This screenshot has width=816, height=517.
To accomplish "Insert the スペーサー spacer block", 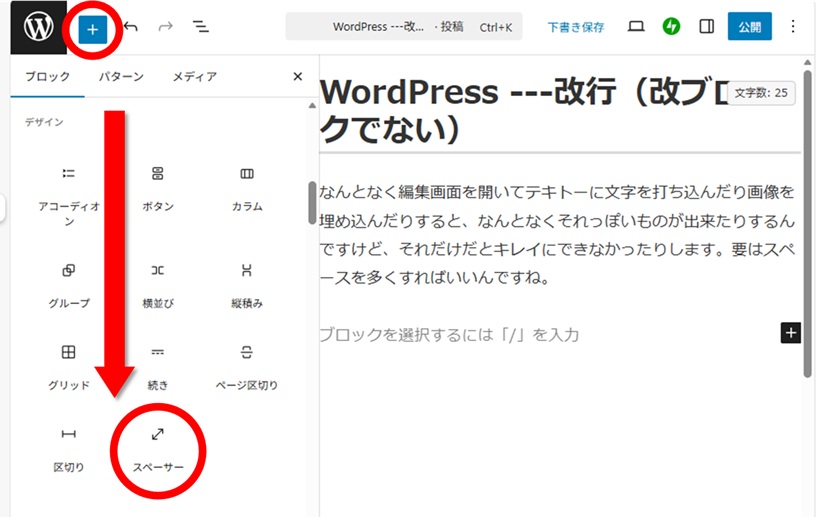I will (159, 447).
